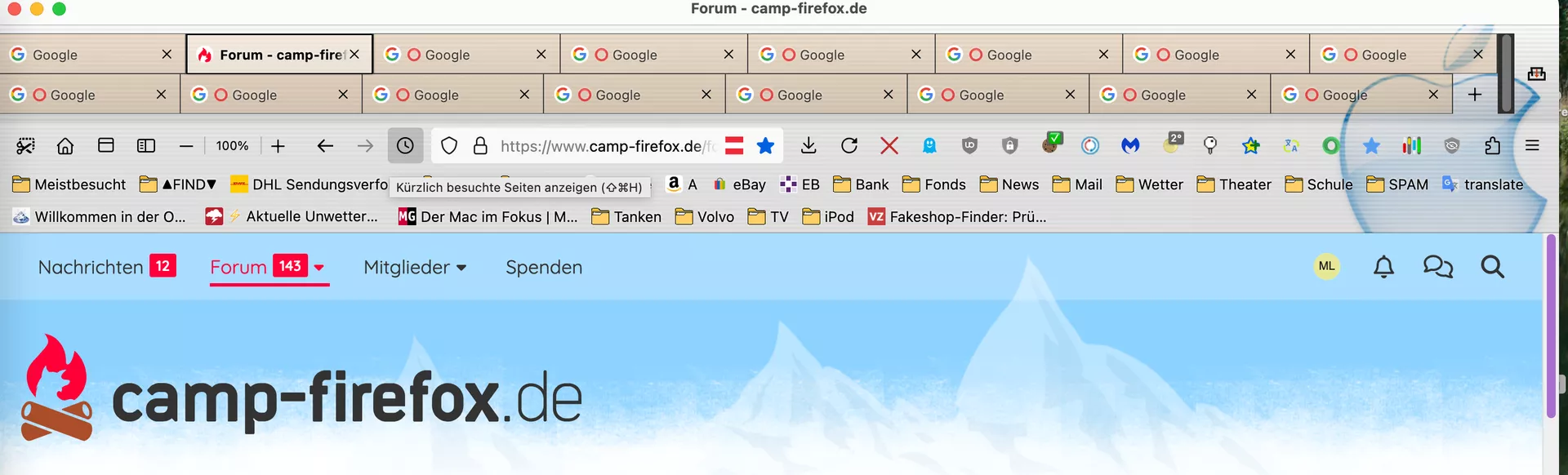The image size is (1568, 475).
Task: Open the TV bookmarks folder
Action: point(768,216)
